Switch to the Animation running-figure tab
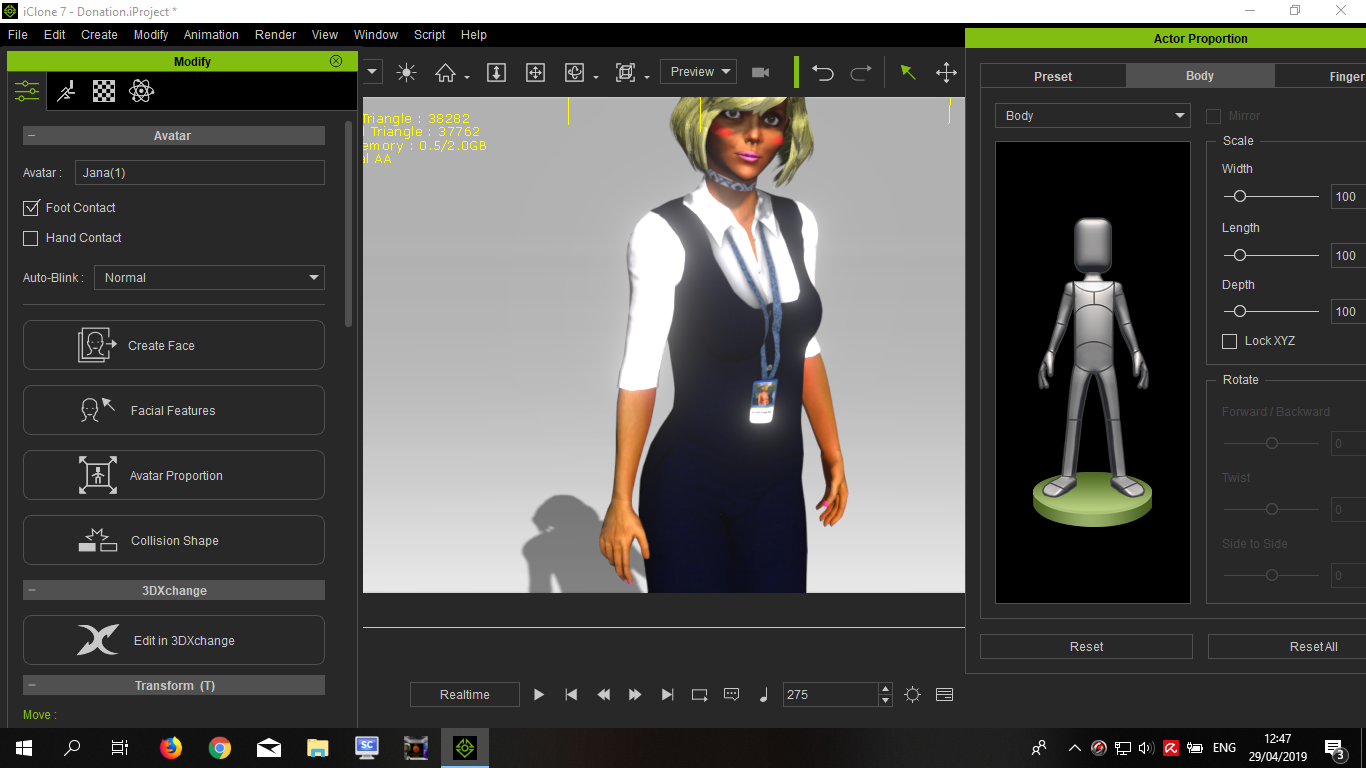 point(65,92)
